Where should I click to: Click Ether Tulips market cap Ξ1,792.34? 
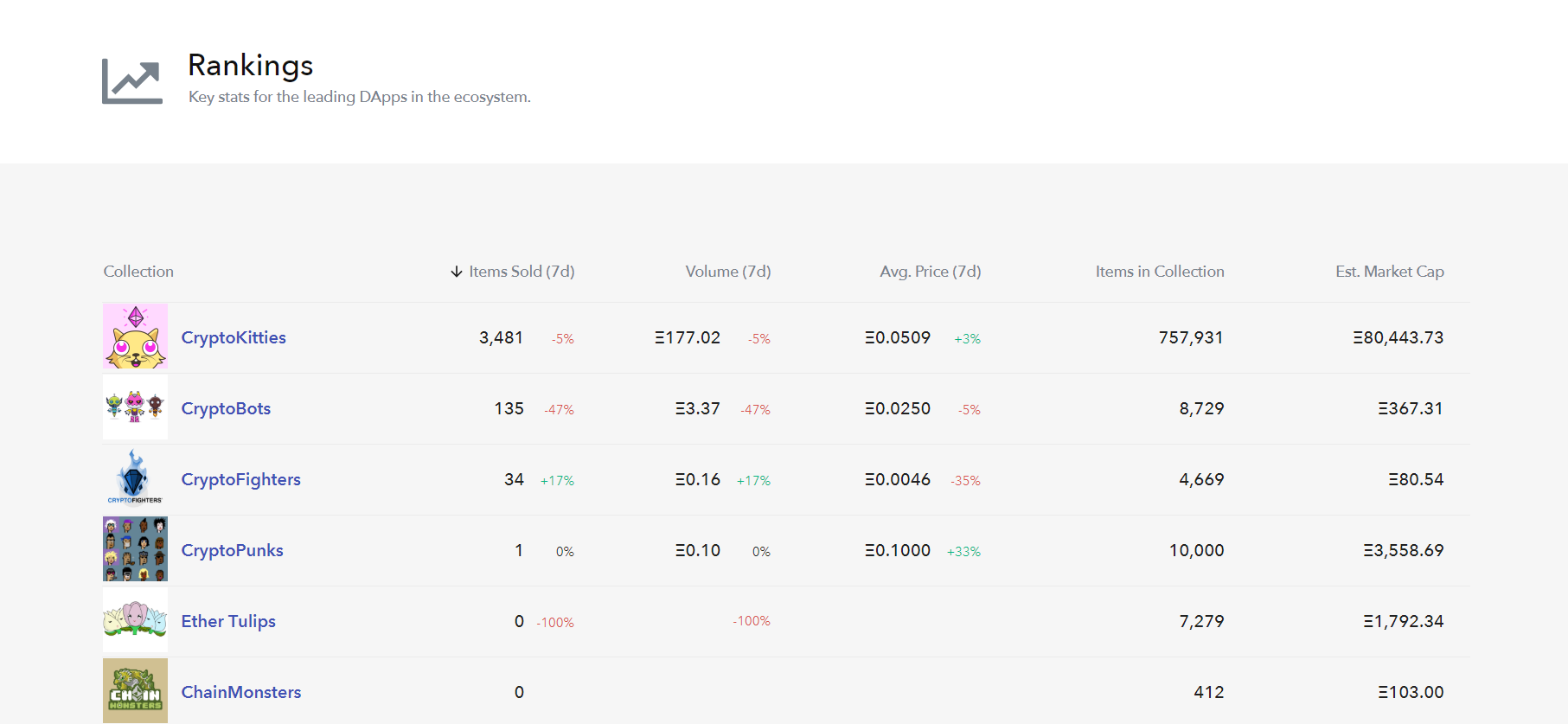[1404, 621]
